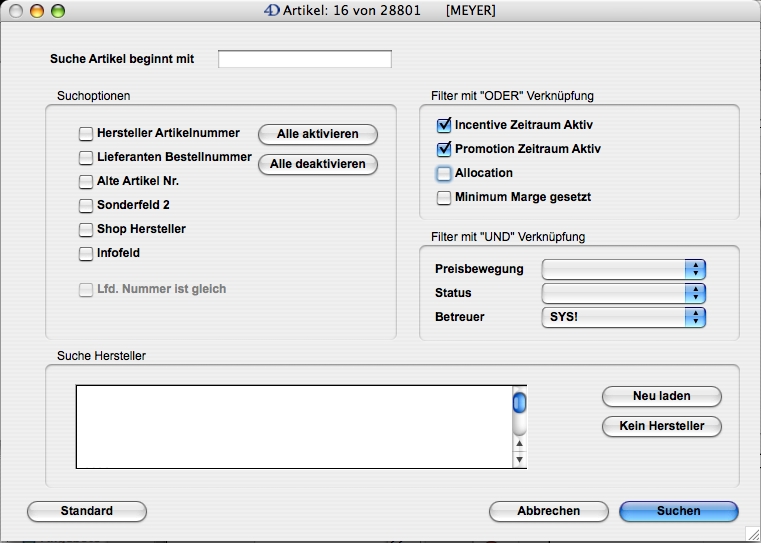The height and width of the screenshot is (543, 761).
Task: Check Minimum Marge gesetzt
Action: (x=444, y=197)
